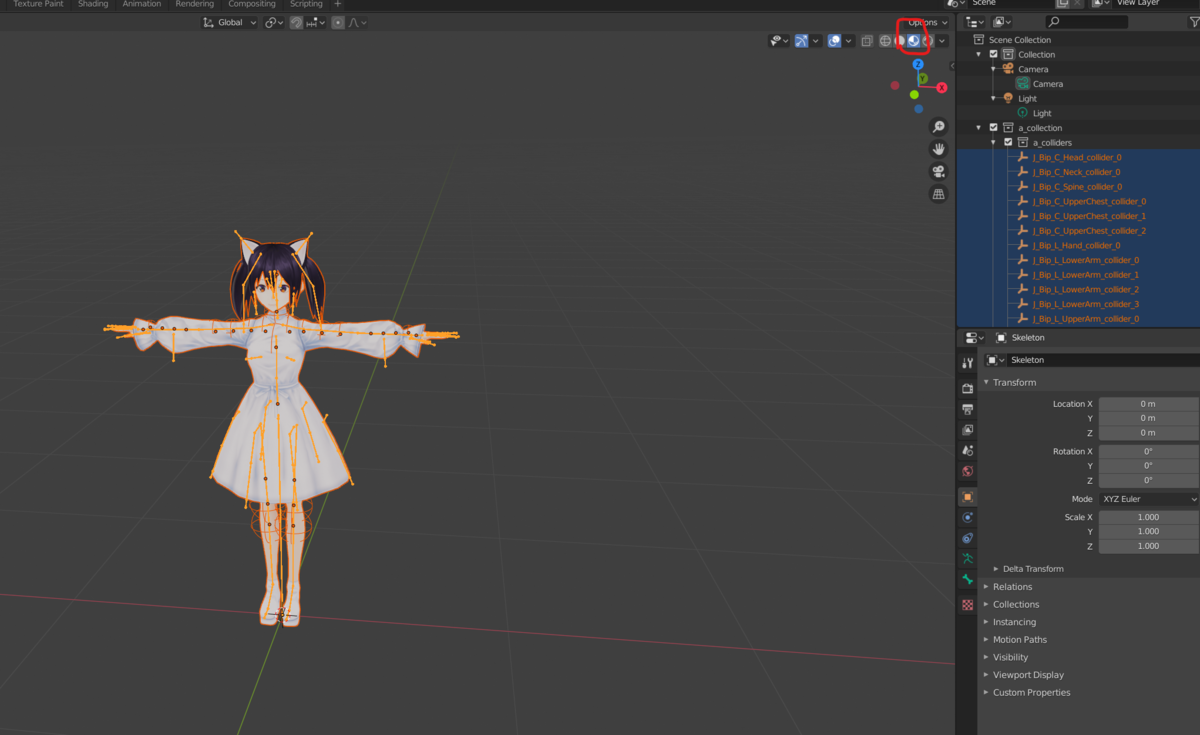This screenshot has width=1200, height=735.
Task: Click the Location X value field
Action: (1148, 404)
